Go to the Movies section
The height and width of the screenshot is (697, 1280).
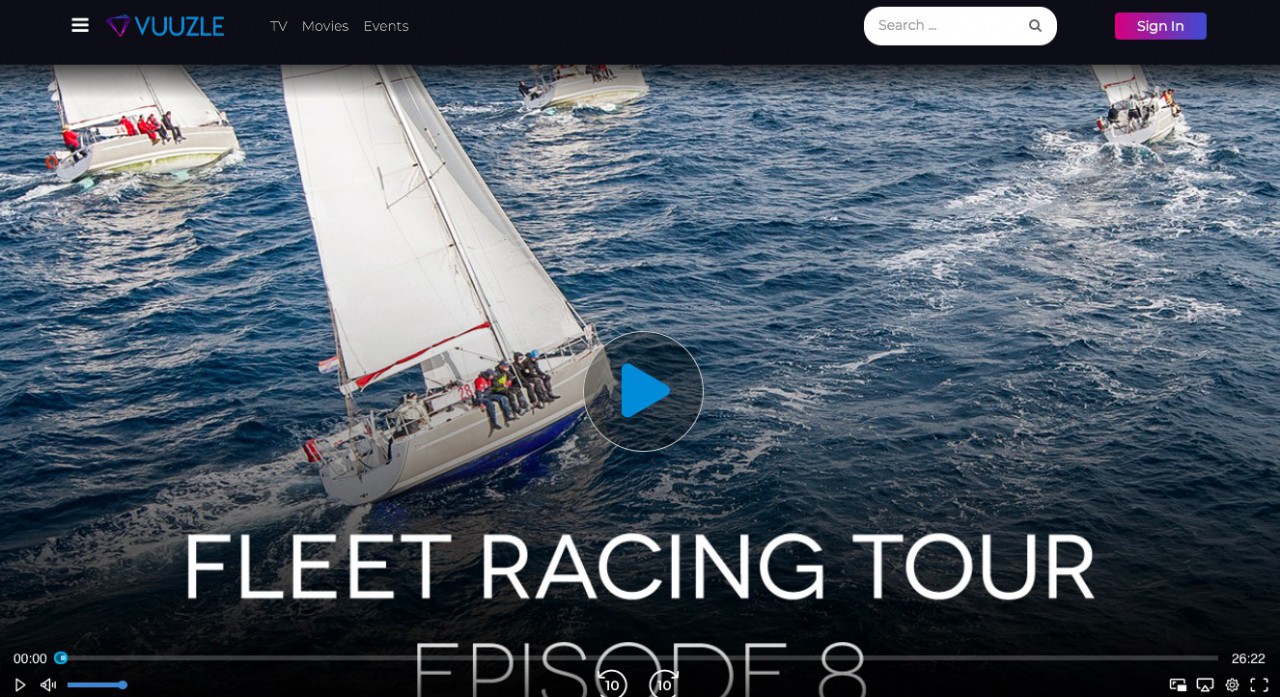coord(325,26)
